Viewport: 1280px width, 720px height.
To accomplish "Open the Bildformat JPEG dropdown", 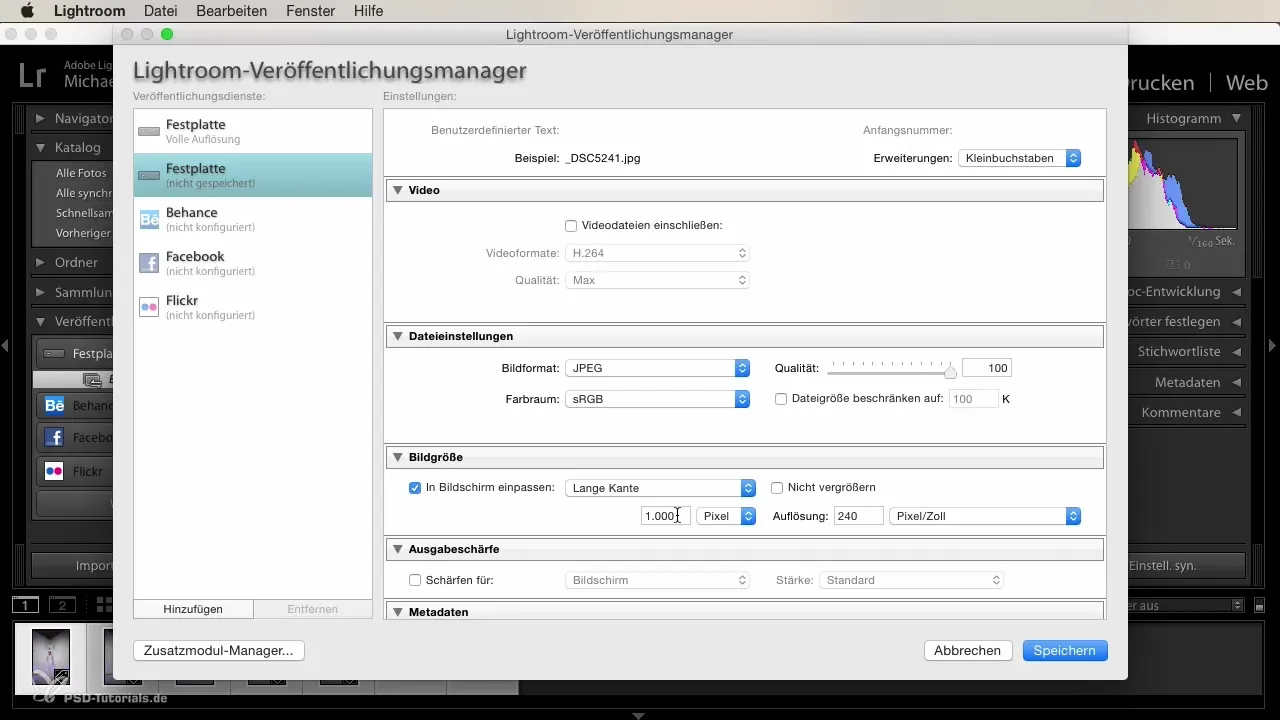I will (657, 368).
